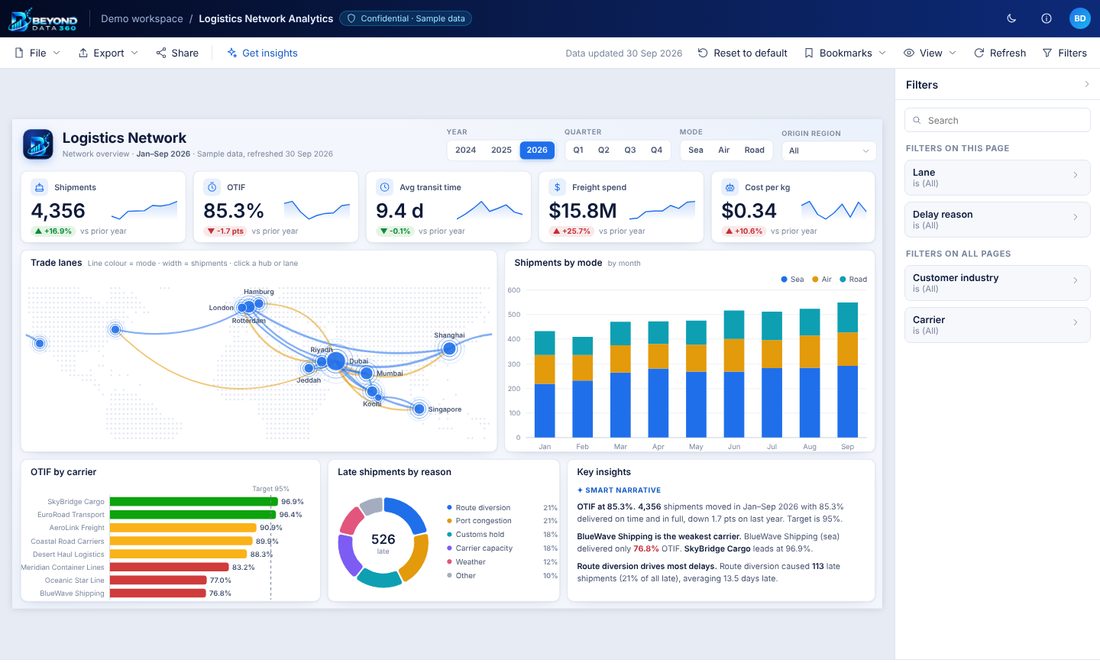Click the Dubai hub on the map
This screenshot has height=663, width=1100.
coord(336,361)
